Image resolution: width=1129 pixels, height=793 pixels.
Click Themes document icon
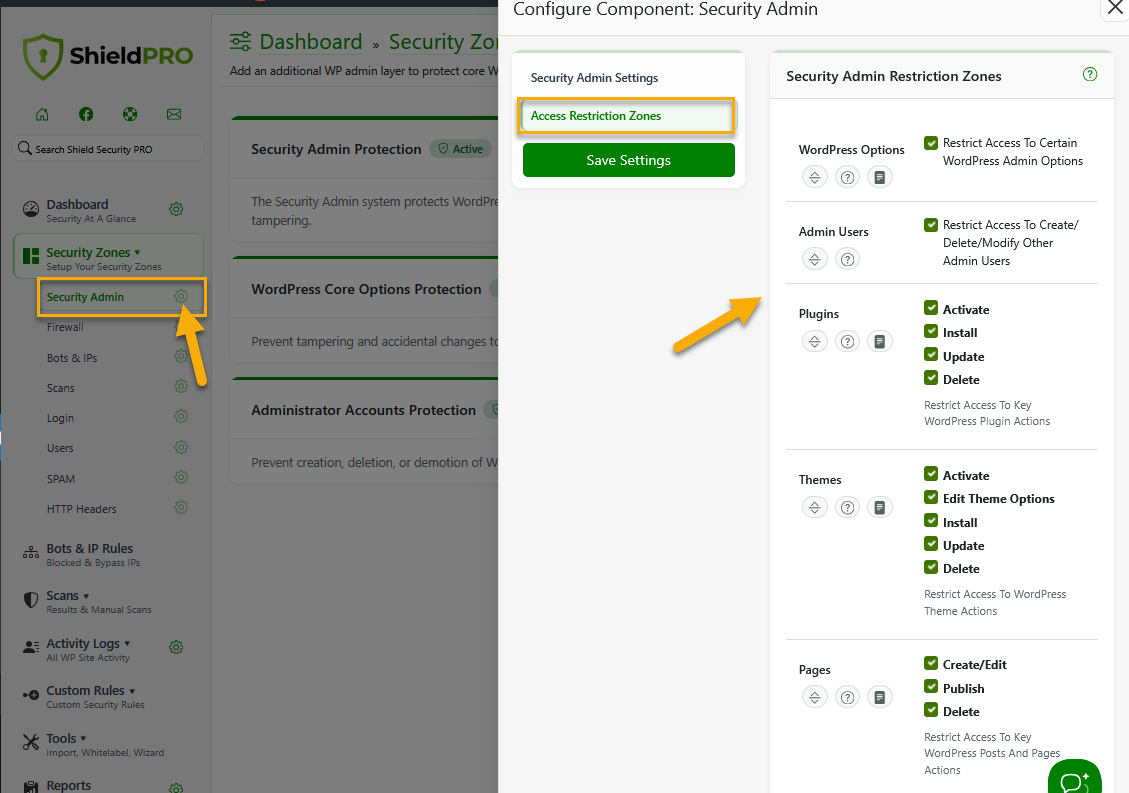[879, 507]
